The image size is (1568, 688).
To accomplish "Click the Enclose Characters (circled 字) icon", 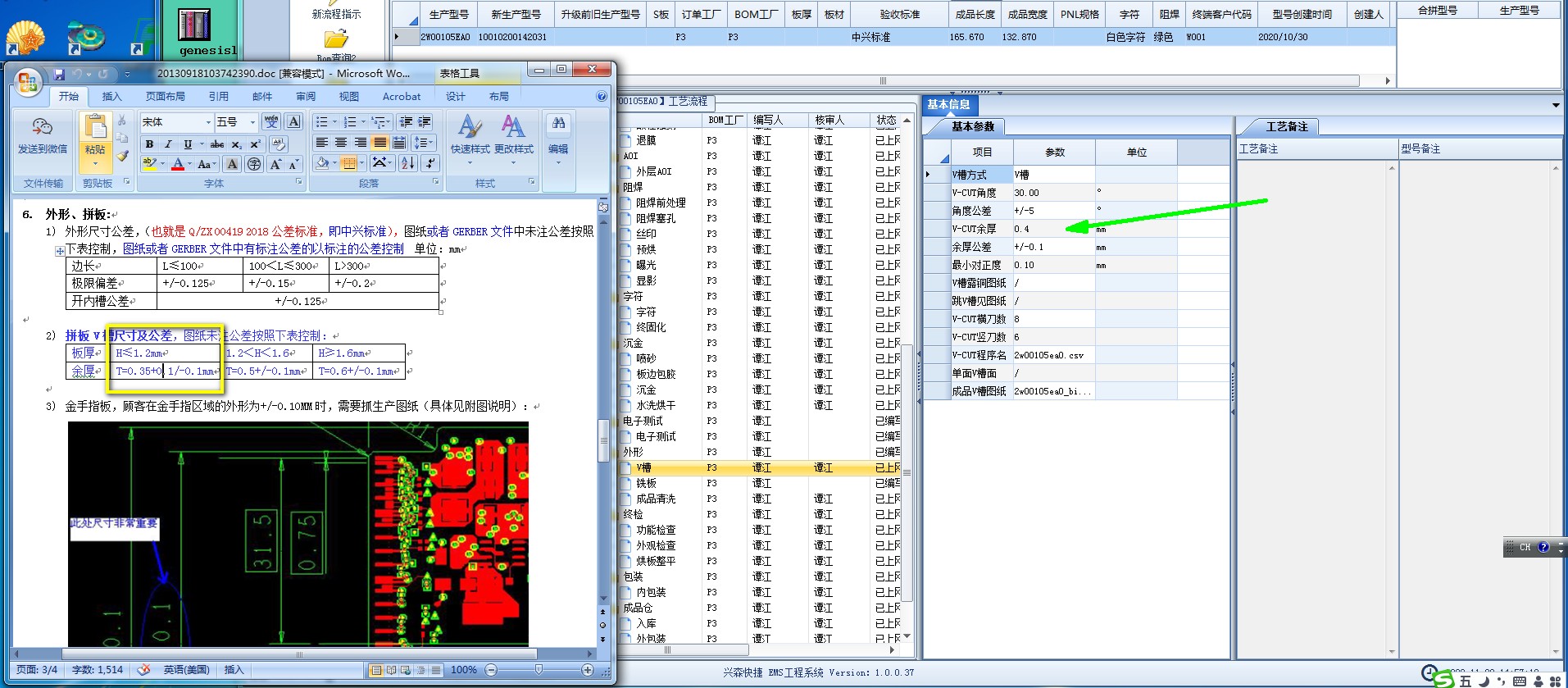I will point(254,164).
